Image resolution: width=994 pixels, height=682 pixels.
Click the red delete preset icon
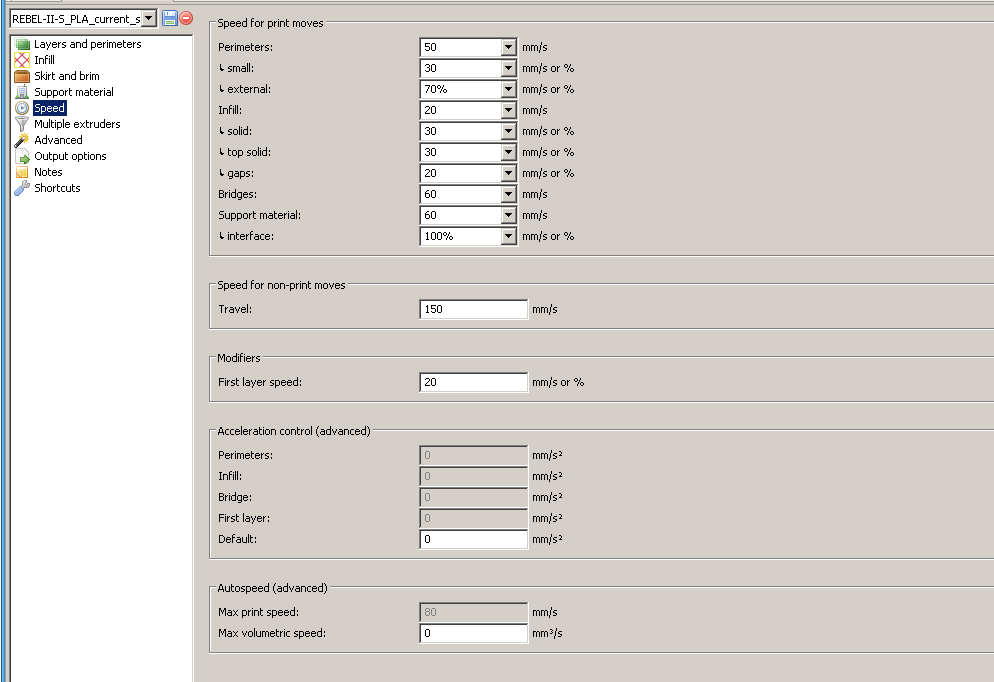(186, 18)
